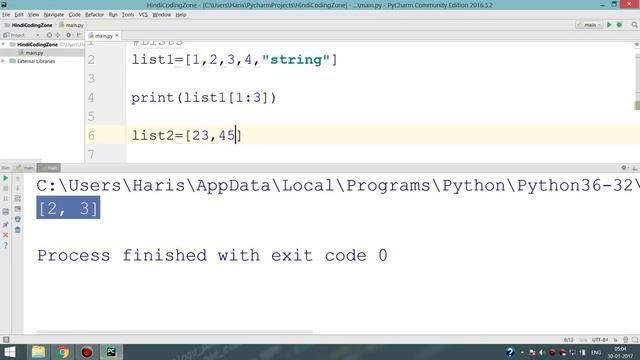The height and width of the screenshot is (360, 640).
Task: Select the first main tab in Run panel
Action: [25, 168]
